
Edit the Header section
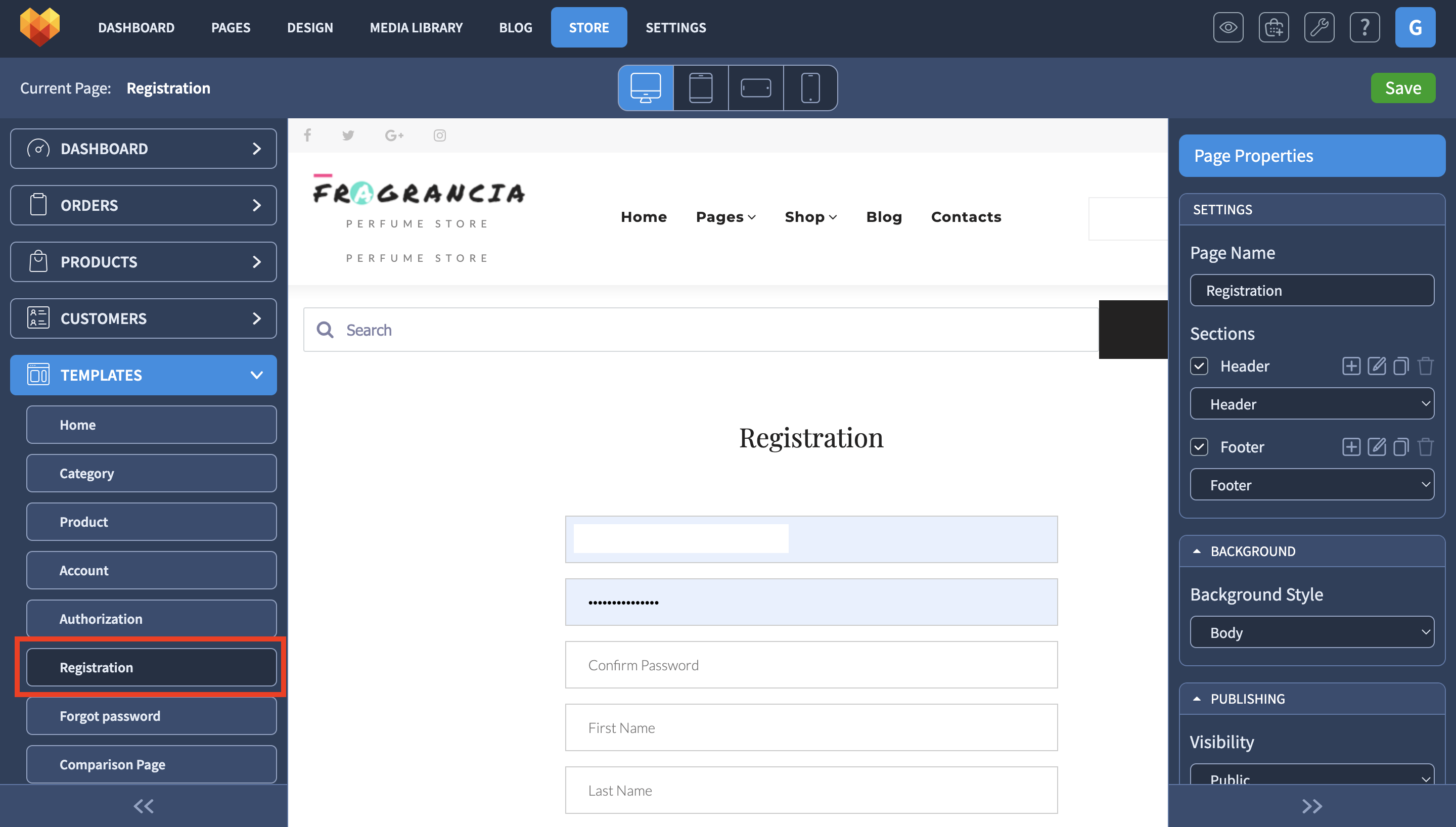[1376, 366]
